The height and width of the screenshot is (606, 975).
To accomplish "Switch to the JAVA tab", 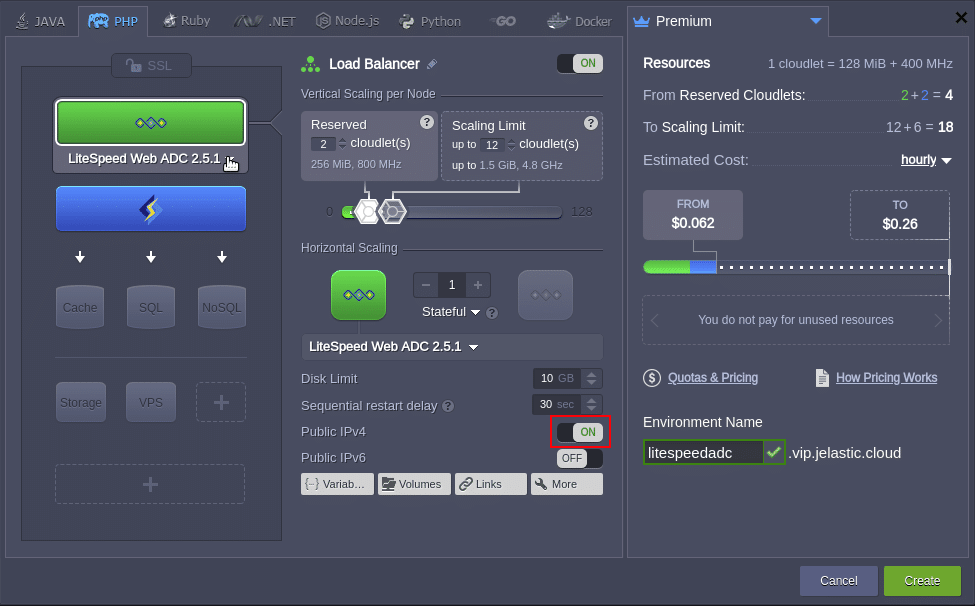I will (x=40, y=21).
